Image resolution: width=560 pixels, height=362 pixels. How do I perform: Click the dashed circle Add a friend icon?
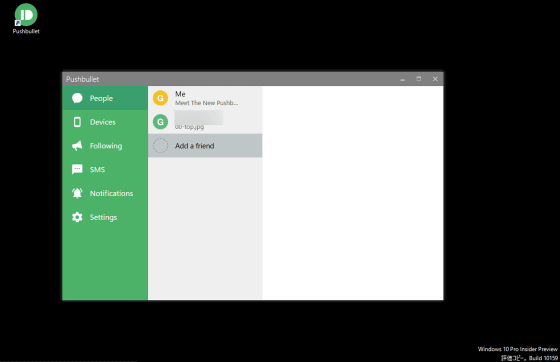click(x=160, y=146)
